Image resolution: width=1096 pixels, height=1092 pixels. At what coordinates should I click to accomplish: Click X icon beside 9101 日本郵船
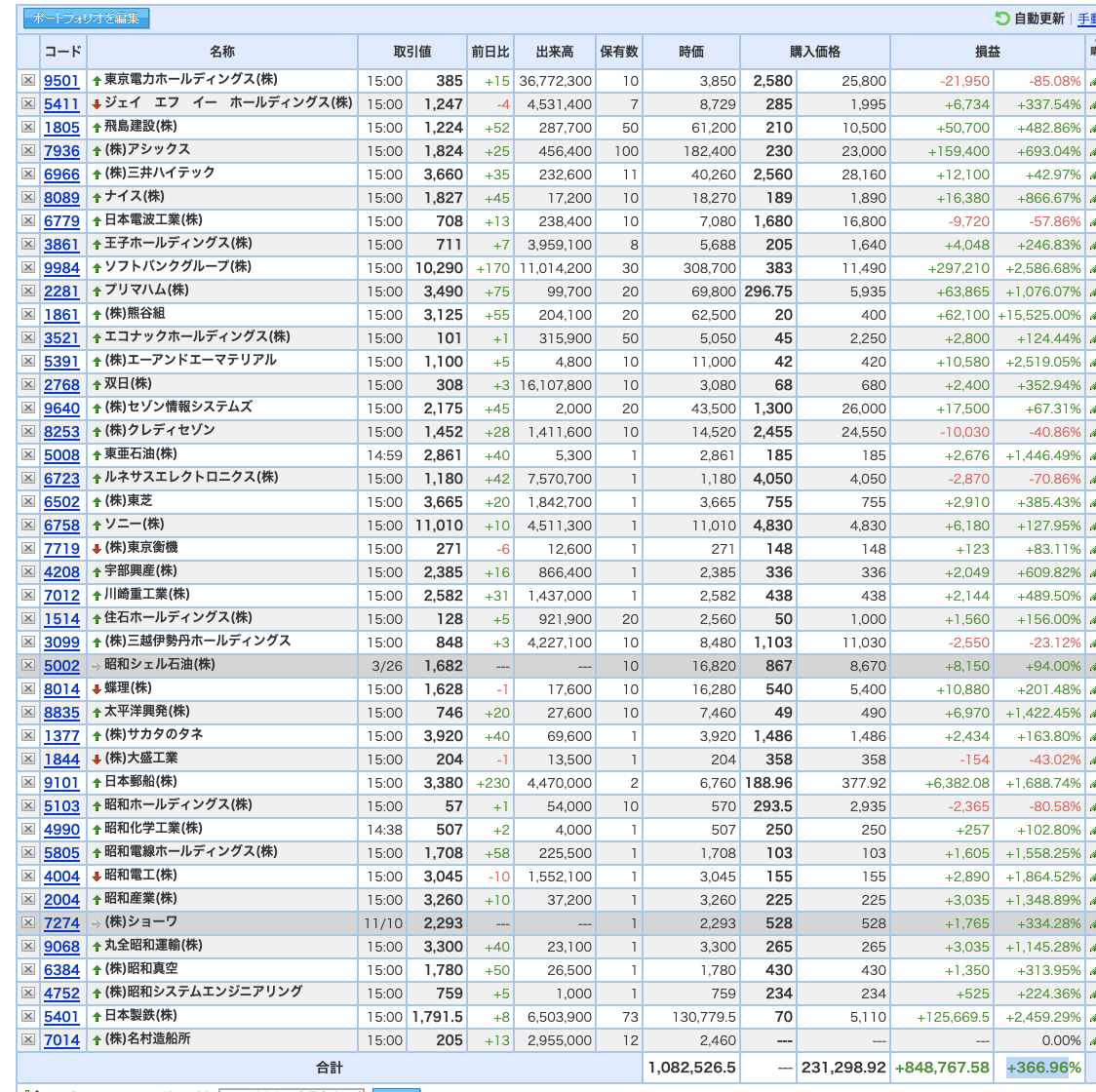pos(28,782)
